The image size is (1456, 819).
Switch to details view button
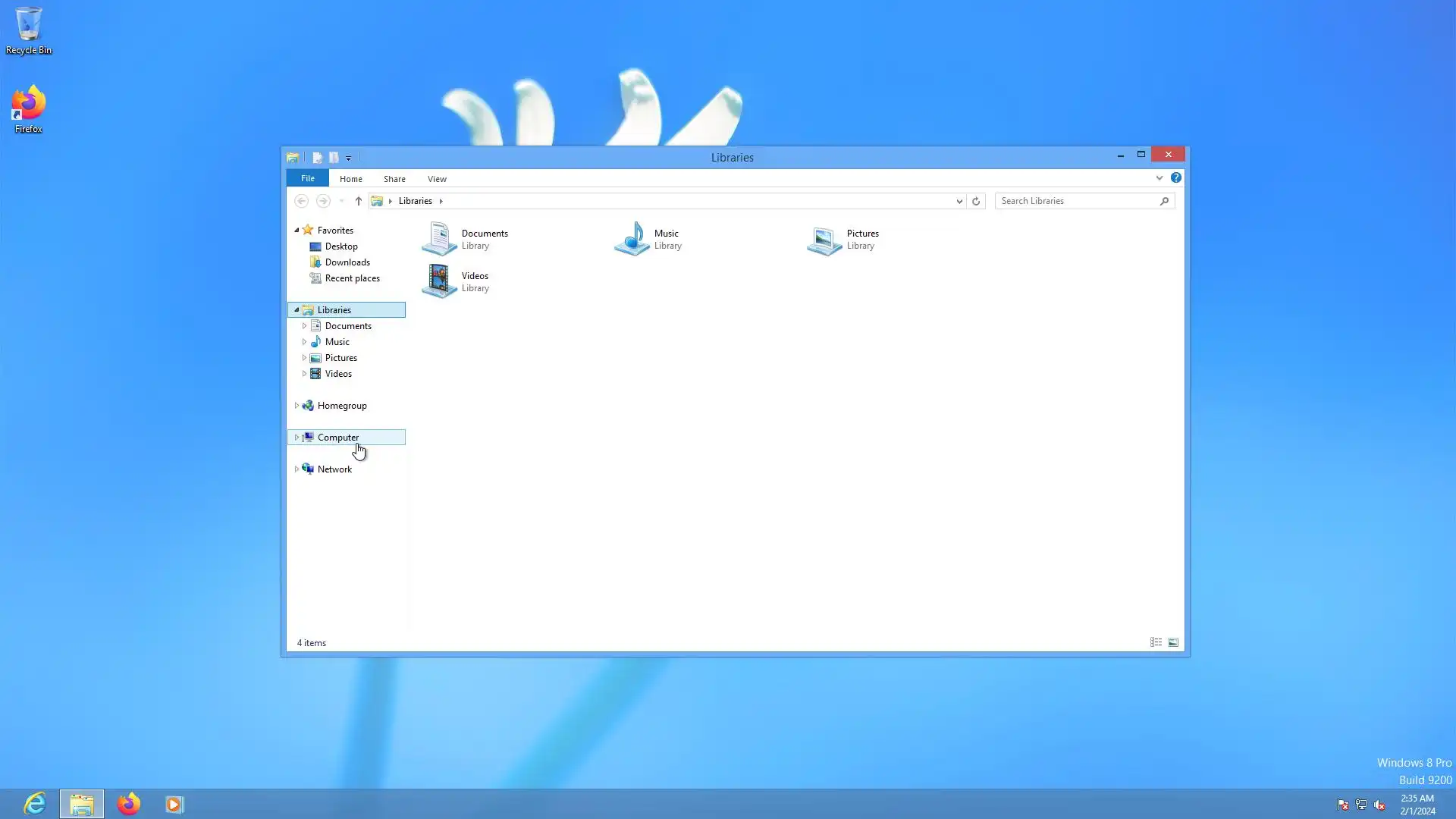(x=1156, y=642)
